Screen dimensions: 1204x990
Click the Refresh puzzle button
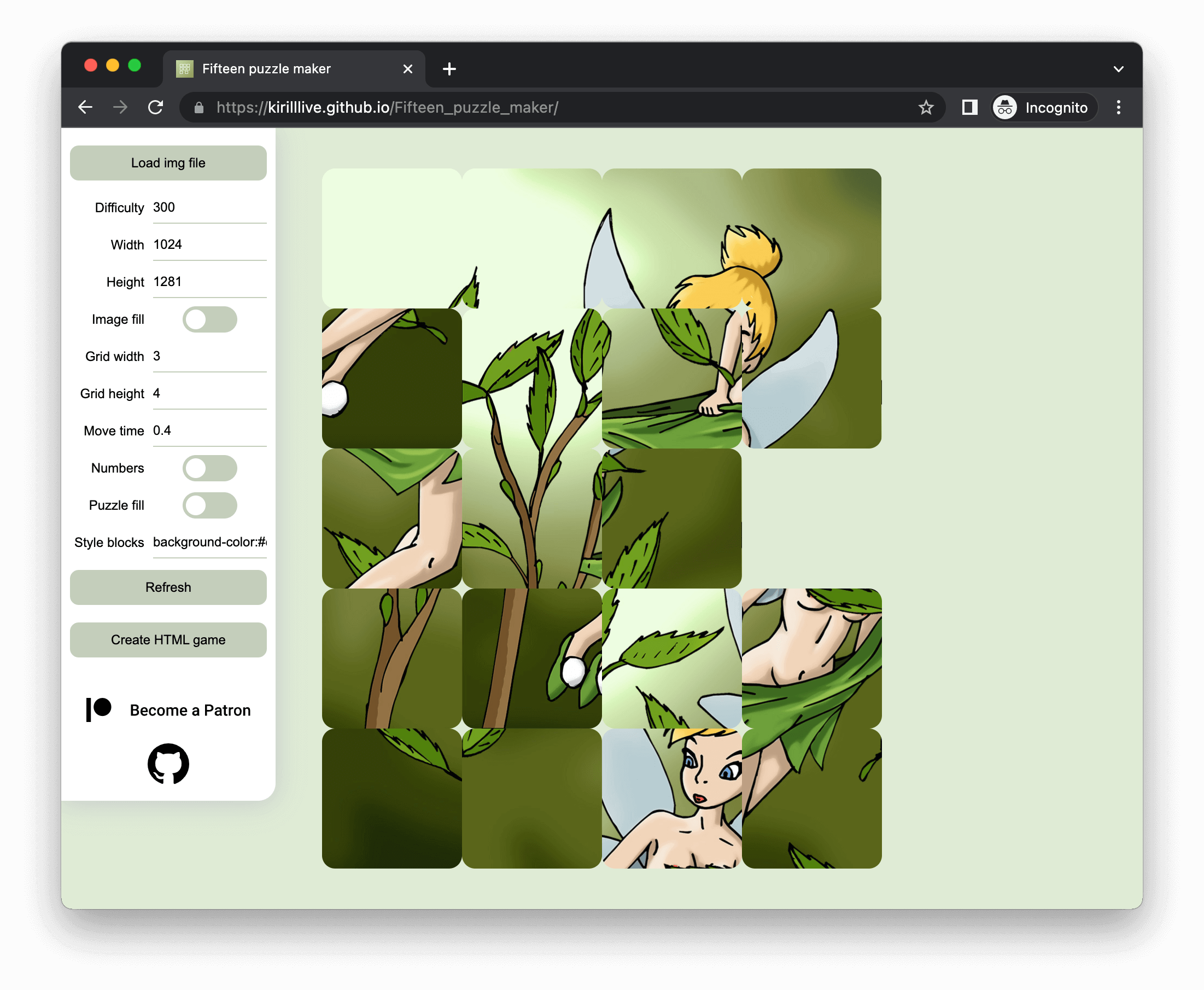(x=168, y=587)
